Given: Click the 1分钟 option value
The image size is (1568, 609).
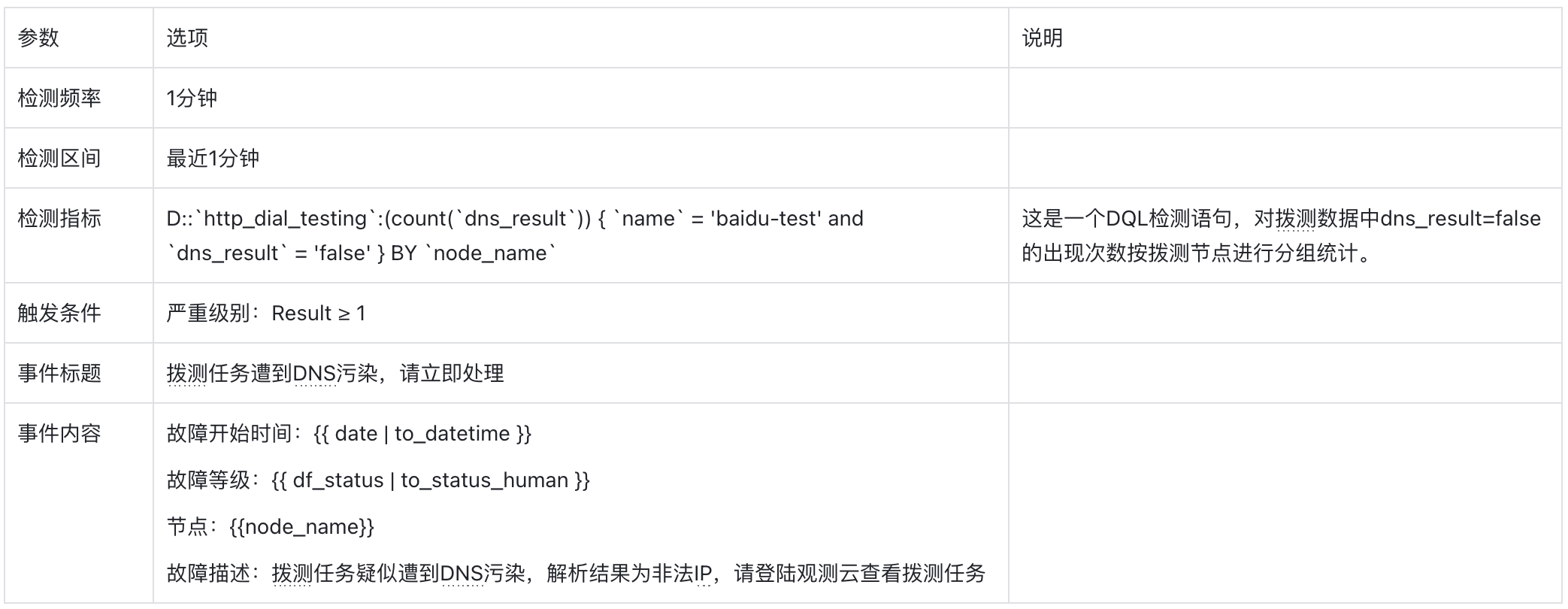Looking at the screenshot, I should (x=192, y=98).
